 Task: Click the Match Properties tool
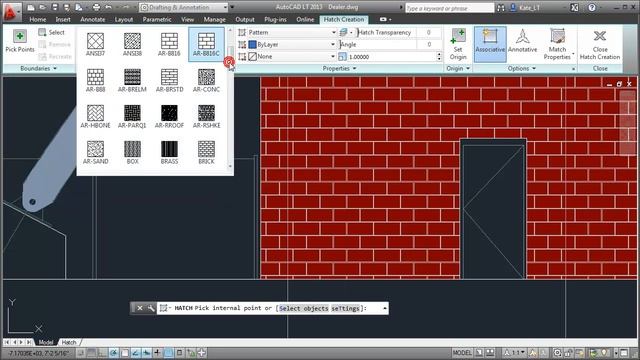[557, 44]
